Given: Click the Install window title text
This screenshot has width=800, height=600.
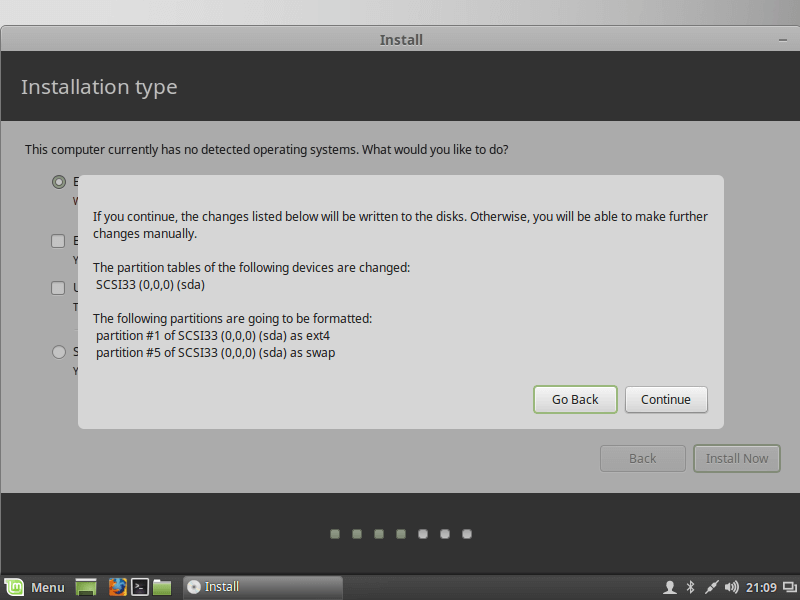Looking at the screenshot, I should coord(401,40).
